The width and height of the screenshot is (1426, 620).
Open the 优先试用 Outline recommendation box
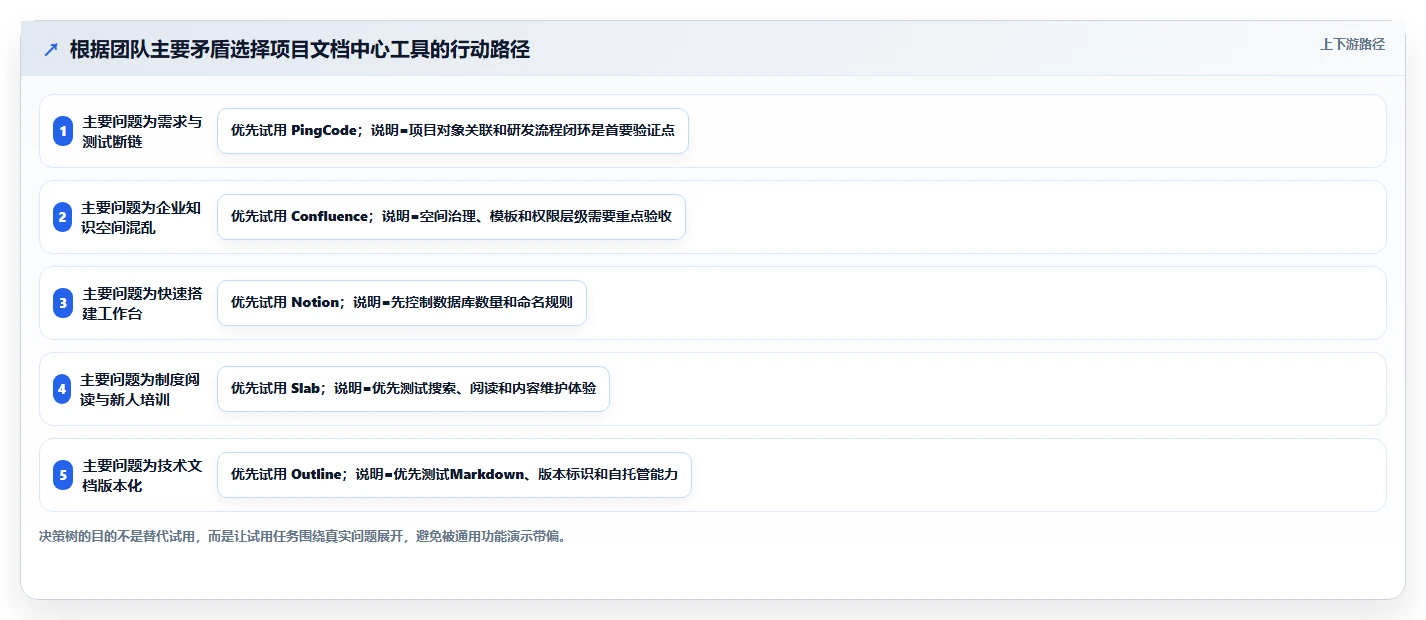(x=454, y=475)
